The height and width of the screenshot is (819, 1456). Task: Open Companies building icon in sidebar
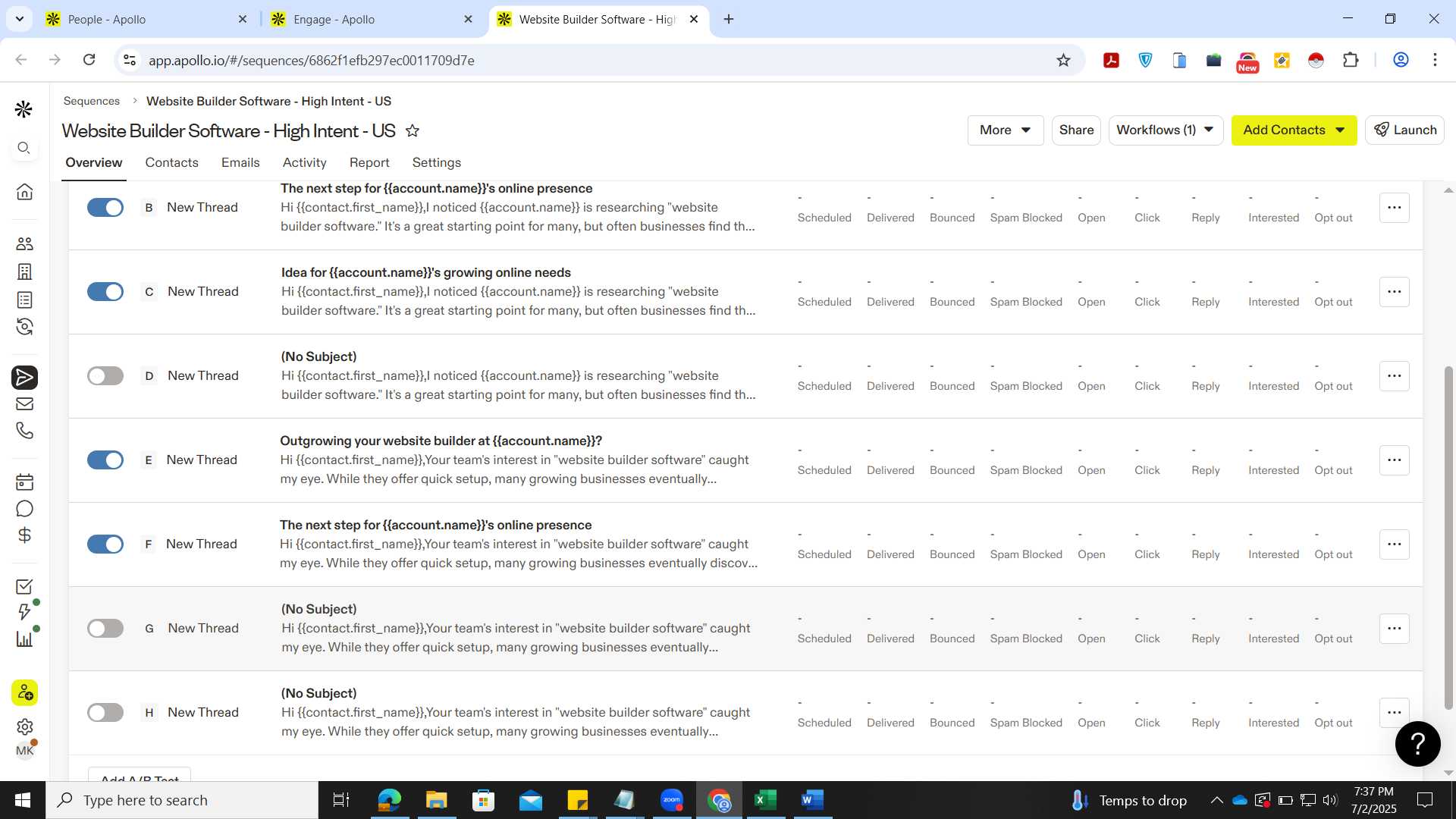point(24,271)
